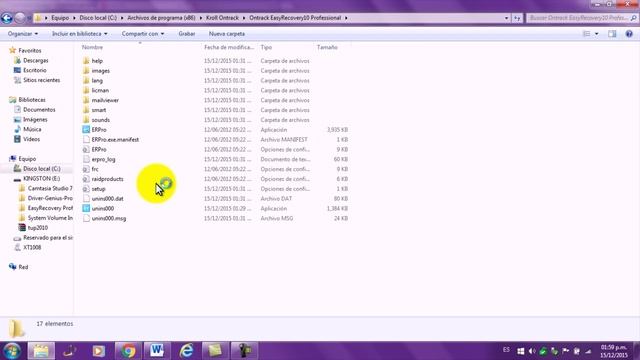Image resolution: width=640 pixels, height=360 pixels.
Task: Select the frc configuration file
Action: click(x=95, y=169)
